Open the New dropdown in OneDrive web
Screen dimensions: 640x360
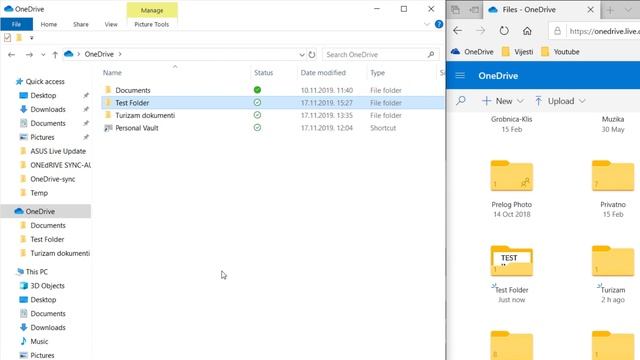pos(503,101)
